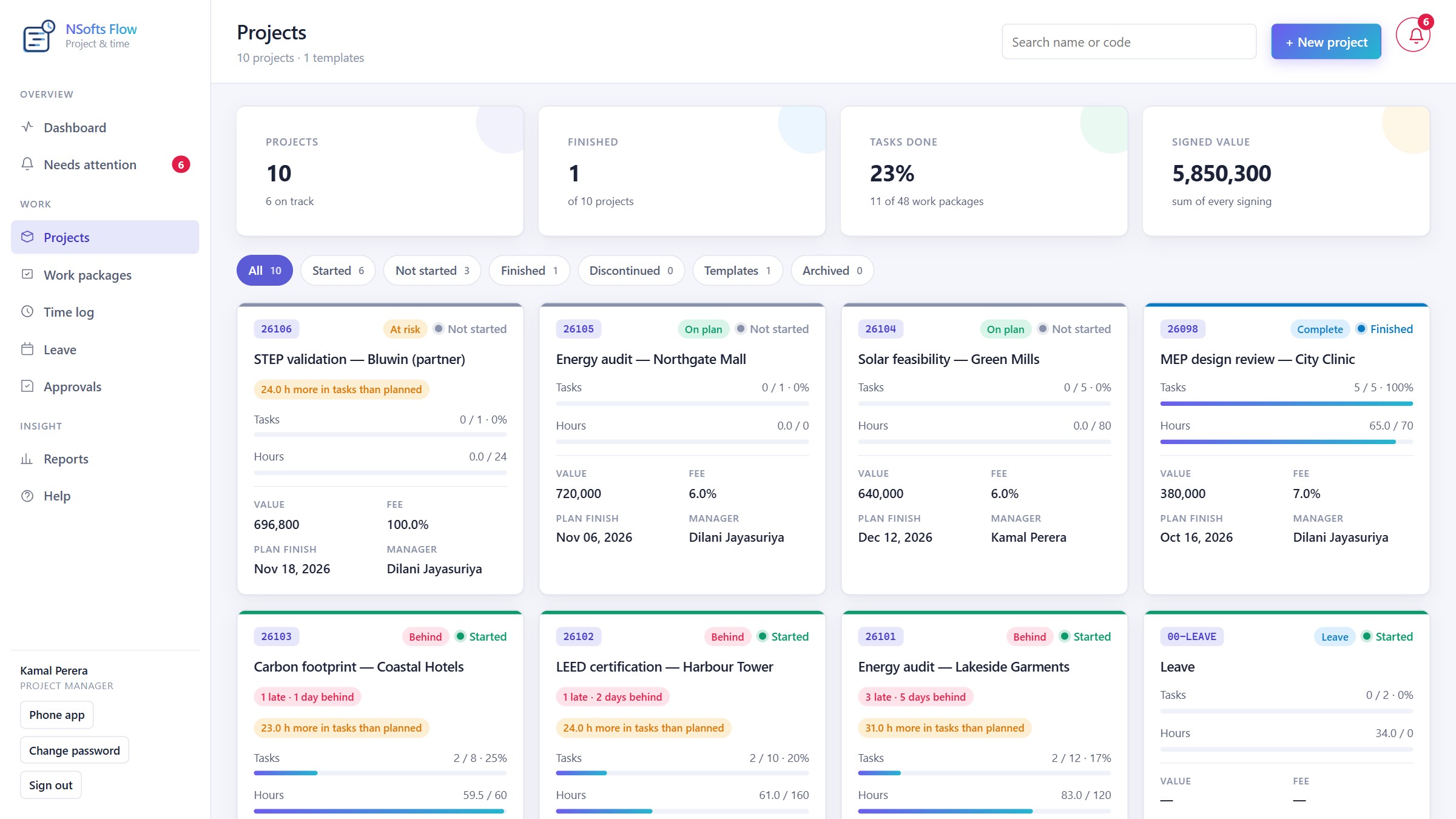Open Work packages page
The height and width of the screenshot is (819, 1456).
coord(105,275)
